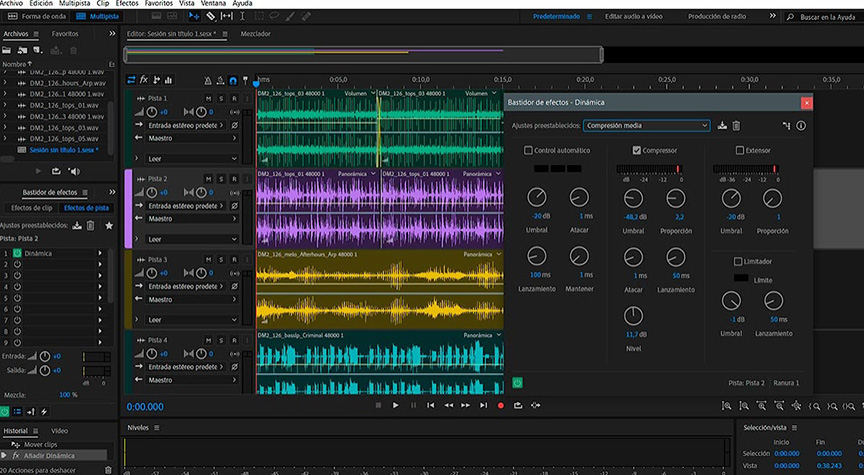Enable the Limitador checkbox
Viewport: 864px width, 475px height.
pyautogui.click(x=739, y=261)
